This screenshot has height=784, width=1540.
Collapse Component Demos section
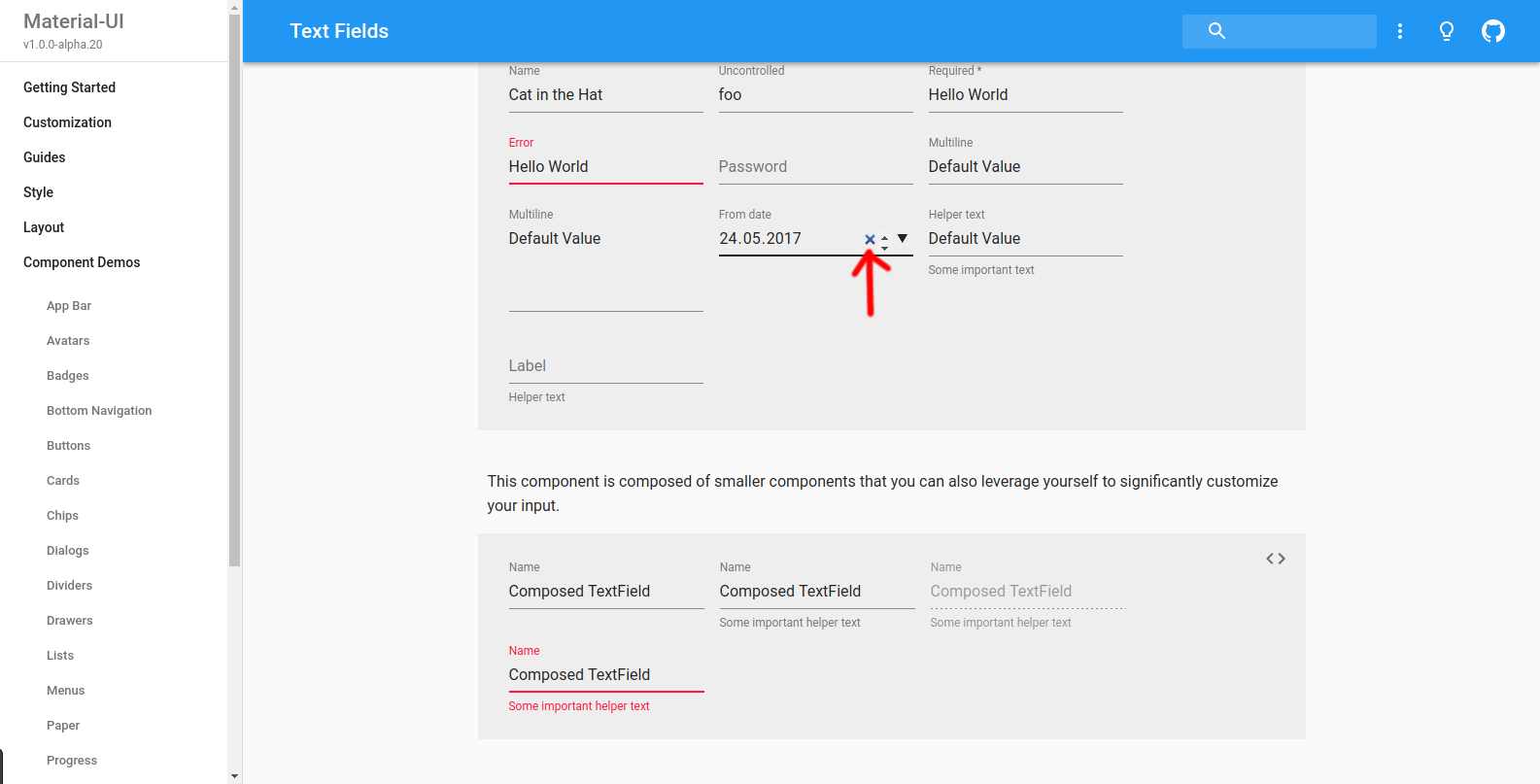pyautogui.click(x=82, y=262)
